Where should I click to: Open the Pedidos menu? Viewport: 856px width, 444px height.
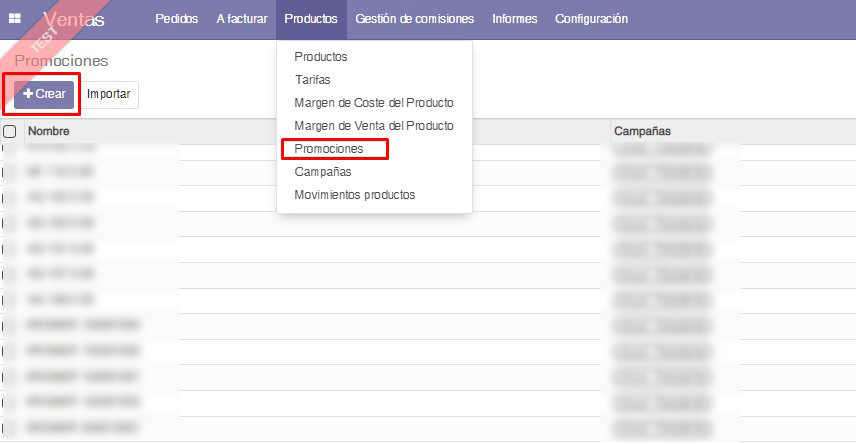pyautogui.click(x=177, y=19)
